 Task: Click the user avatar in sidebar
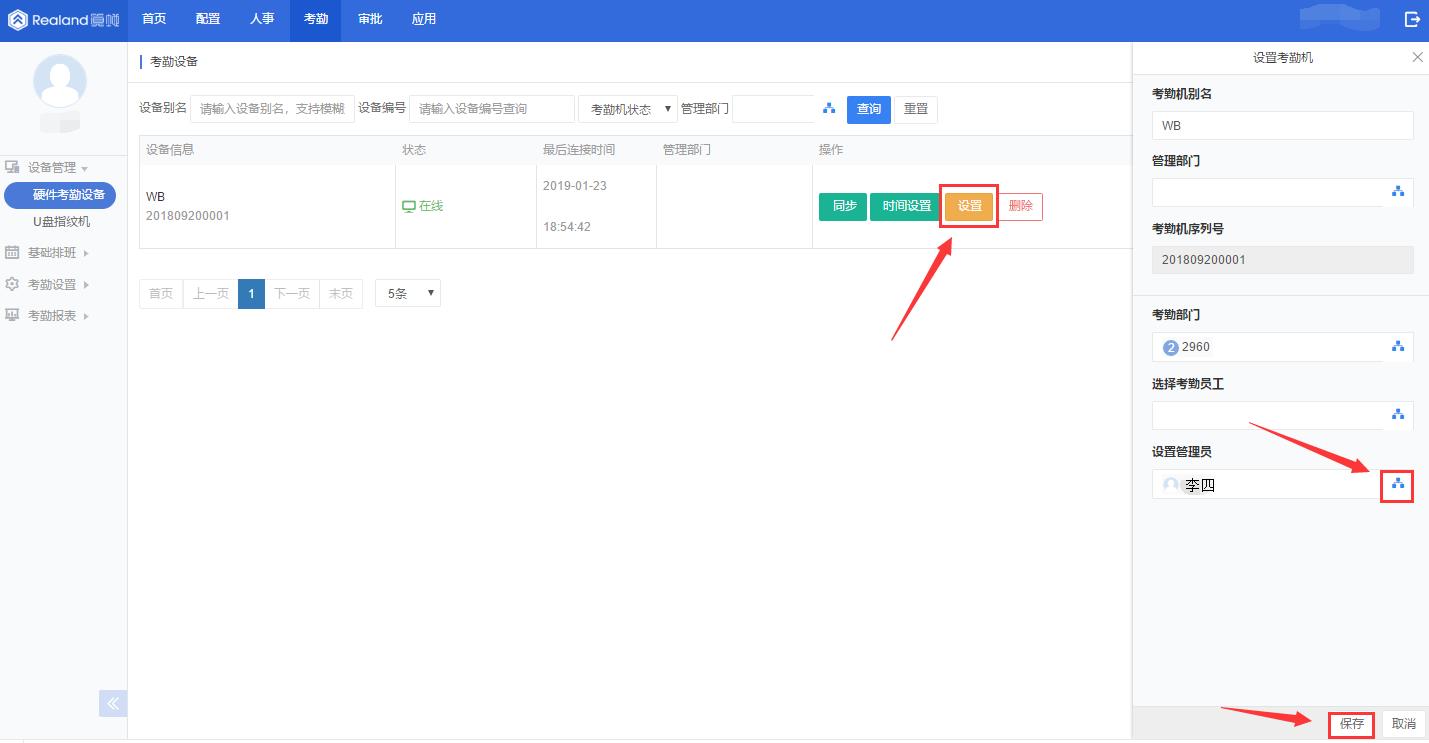point(60,82)
